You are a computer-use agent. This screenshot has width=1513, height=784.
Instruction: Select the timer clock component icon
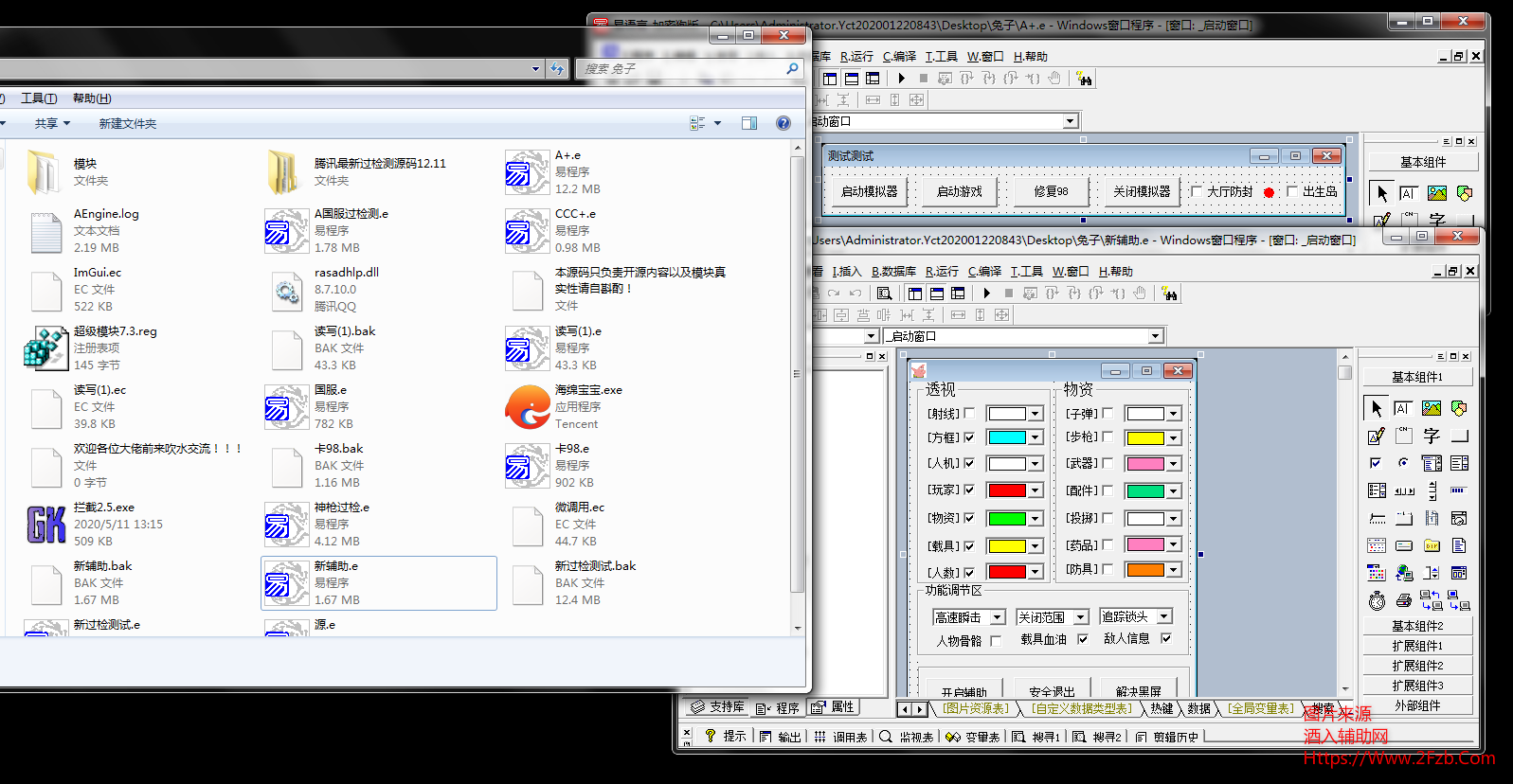[1377, 600]
